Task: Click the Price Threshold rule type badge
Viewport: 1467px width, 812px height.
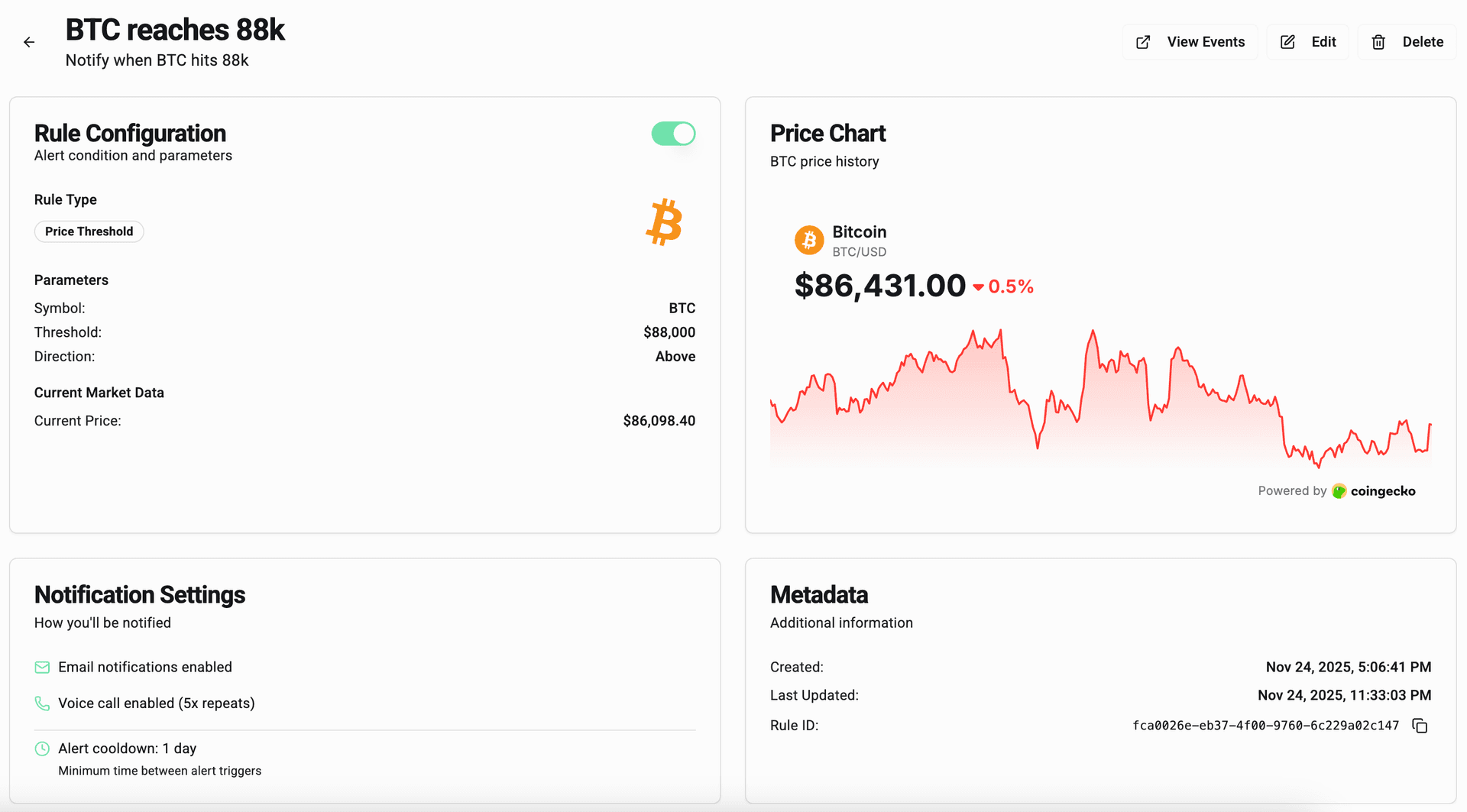Action: (x=89, y=231)
